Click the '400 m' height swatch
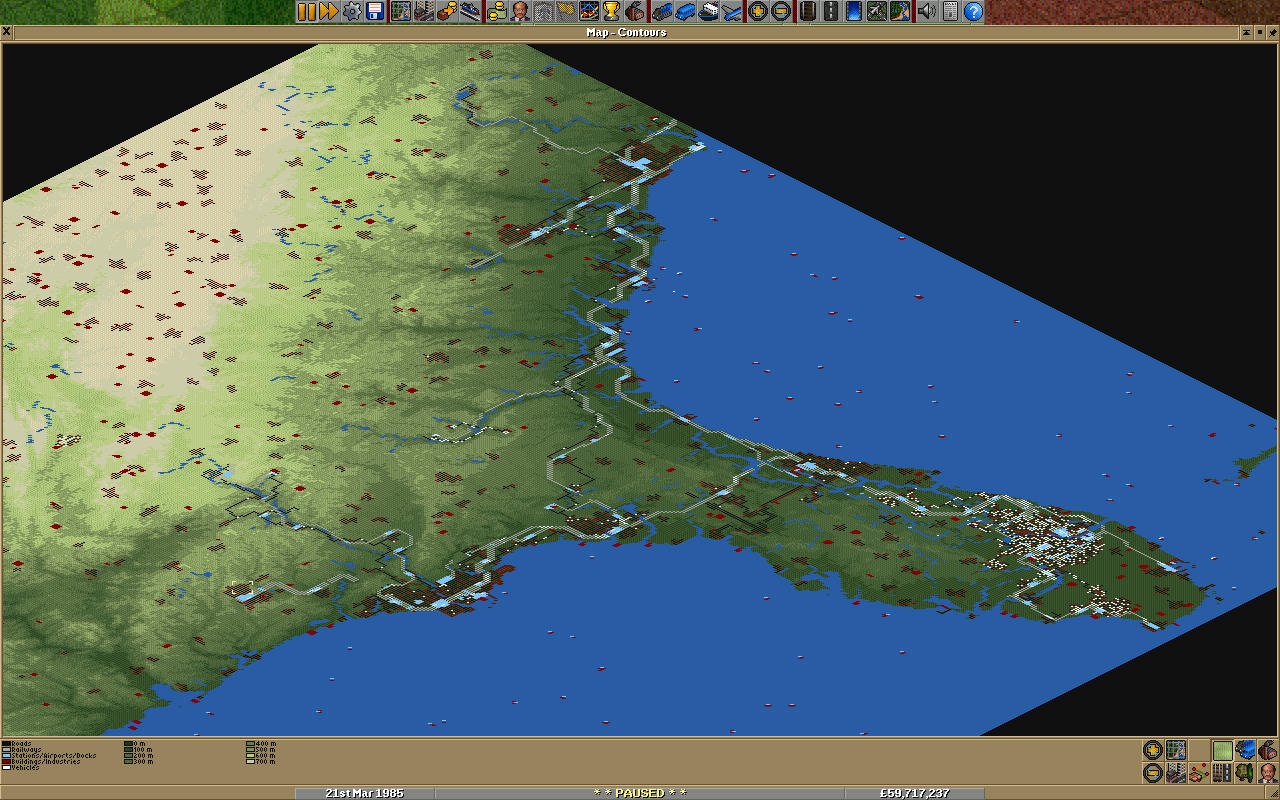 click(250, 744)
